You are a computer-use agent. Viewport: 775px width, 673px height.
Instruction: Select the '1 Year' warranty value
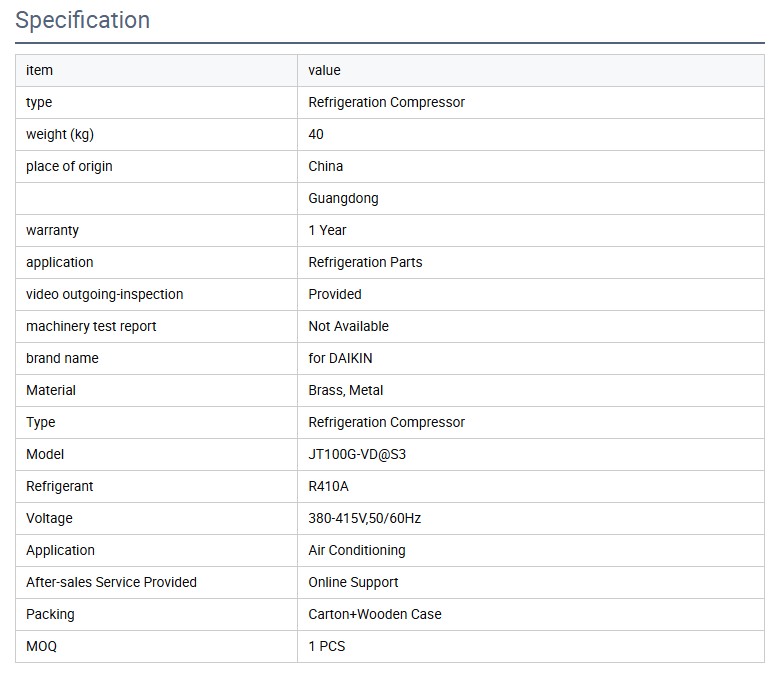327,230
